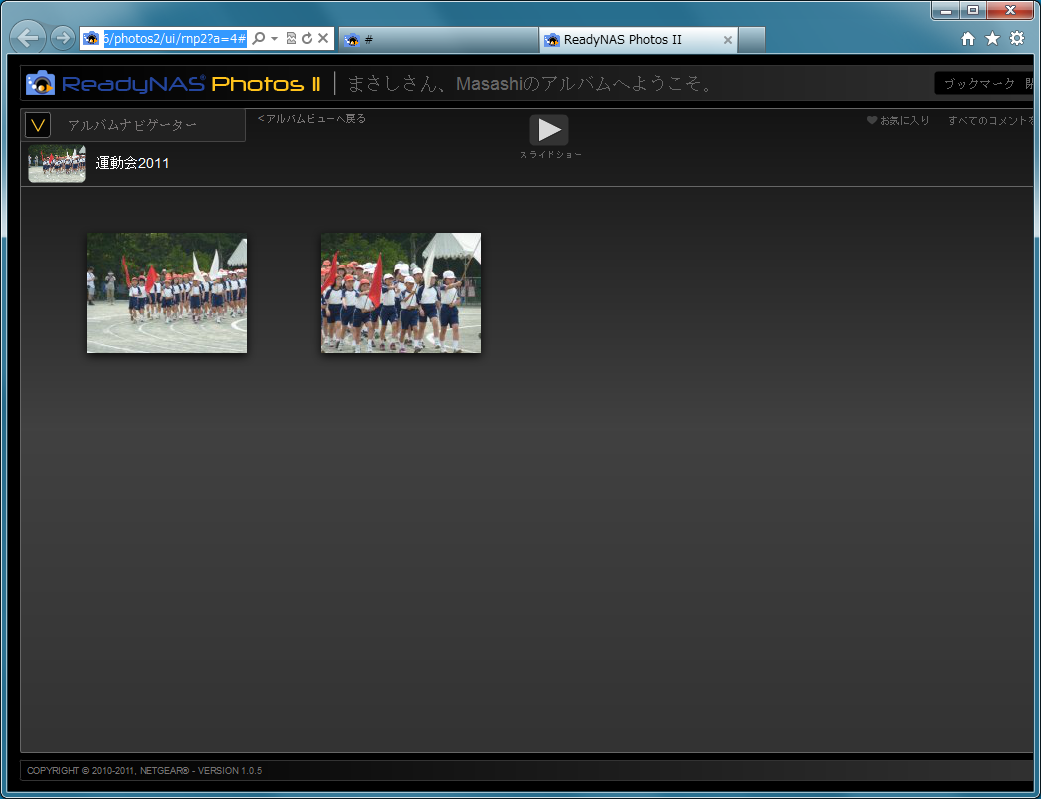Open the second photo with red flags
The width and height of the screenshot is (1041, 799).
(400, 293)
